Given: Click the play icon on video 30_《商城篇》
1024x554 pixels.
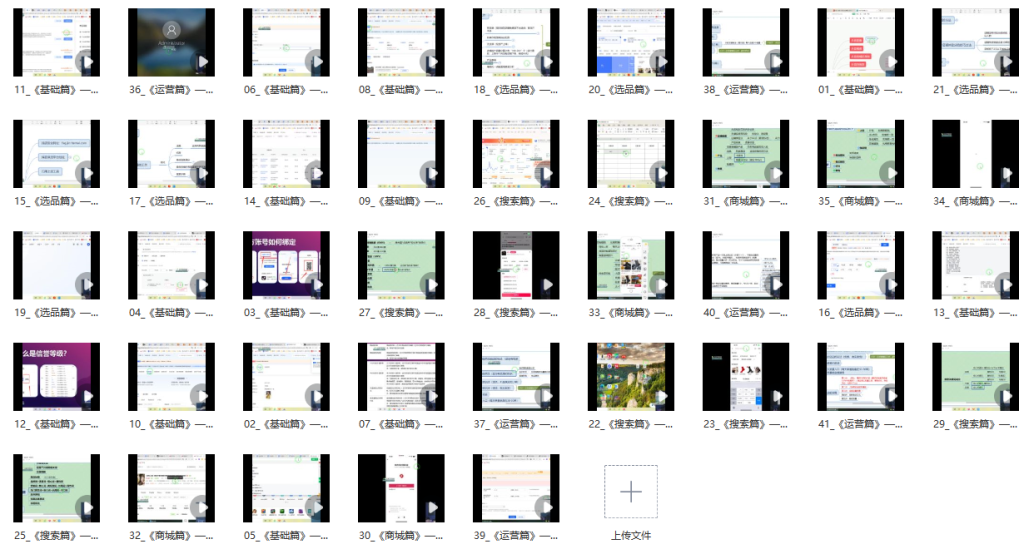Looking at the screenshot, I should (432, 508).
